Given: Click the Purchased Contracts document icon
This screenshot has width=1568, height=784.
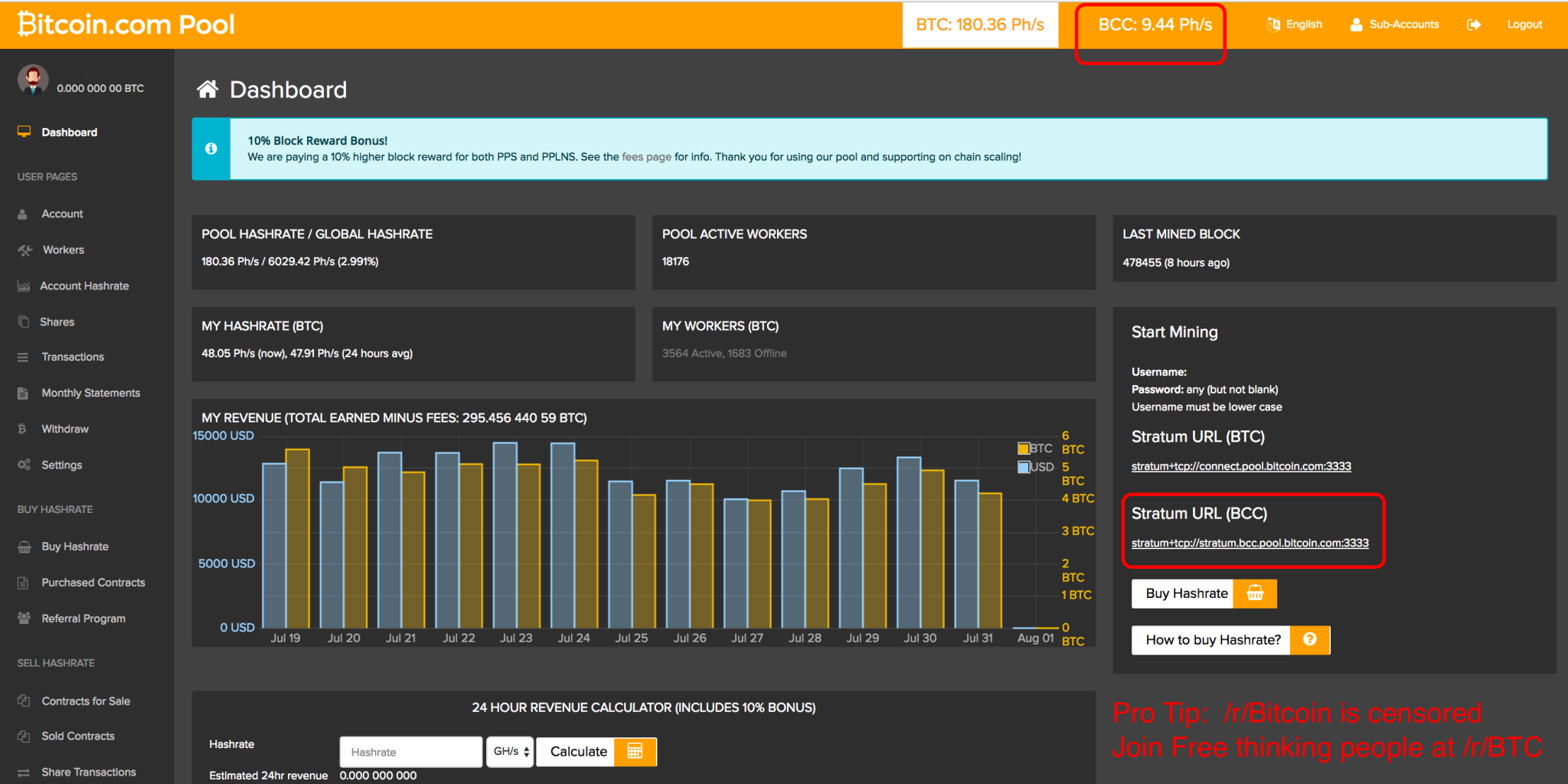Looking at the screenshot, I should pyautogui.click(x=23, y=583).
